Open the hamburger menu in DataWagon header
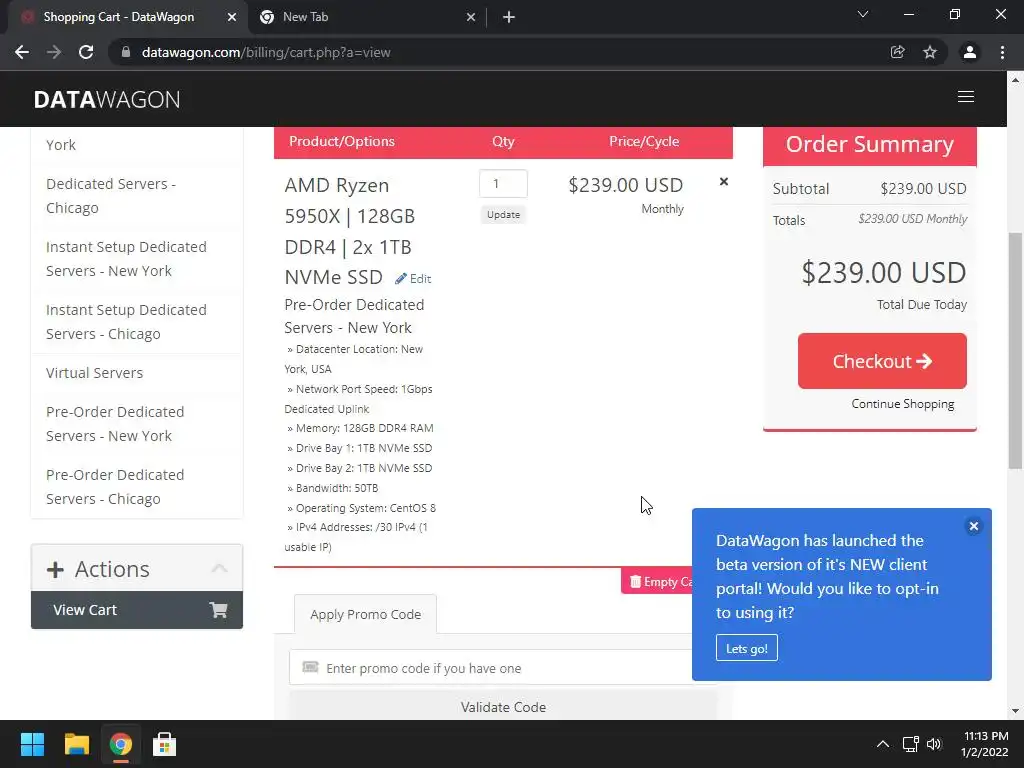This screenshot has width=1024, height=768. tap(965, 97)
